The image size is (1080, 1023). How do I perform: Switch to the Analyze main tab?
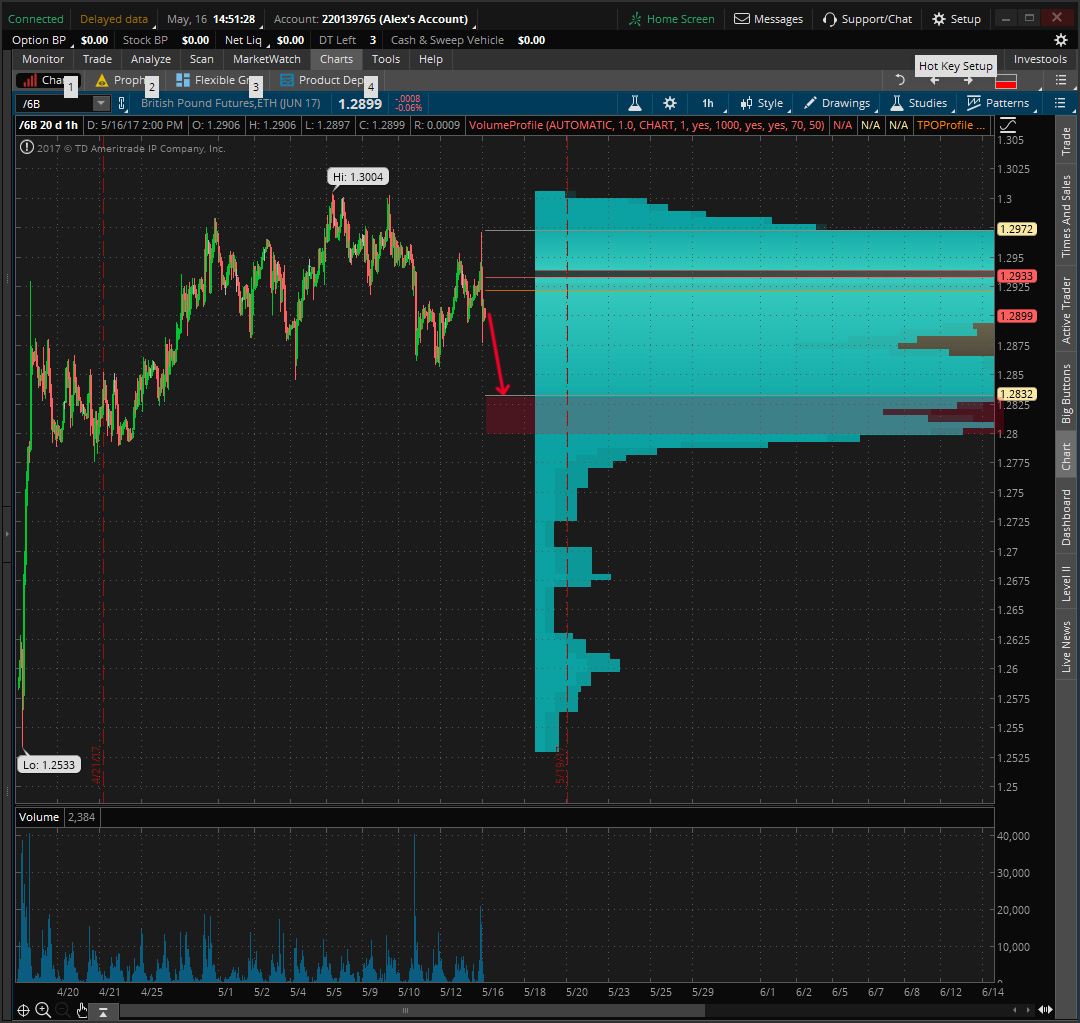pyautogui.click(x=151, y=59)
